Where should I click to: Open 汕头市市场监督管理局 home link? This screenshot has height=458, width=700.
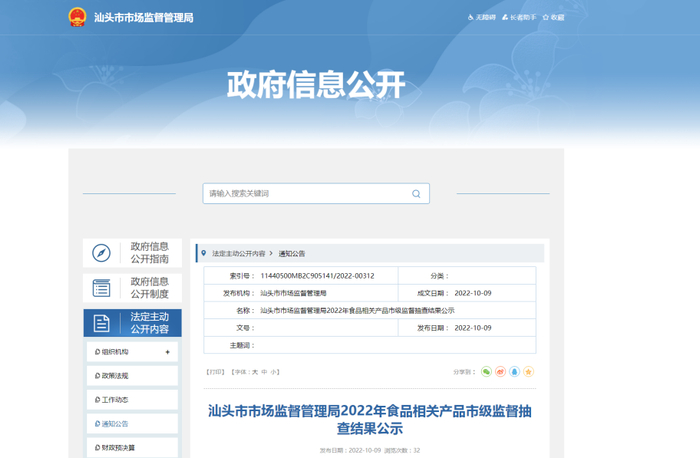pyautogui.click(x=143, y=17)
